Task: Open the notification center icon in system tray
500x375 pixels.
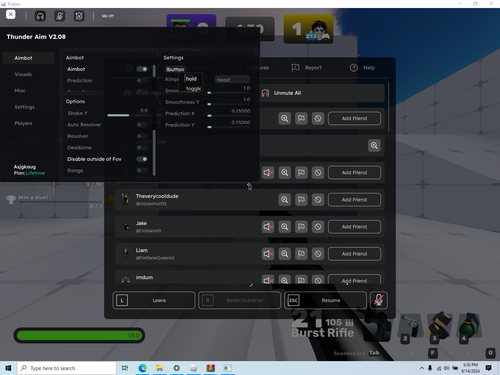Action: click(488, 368)
